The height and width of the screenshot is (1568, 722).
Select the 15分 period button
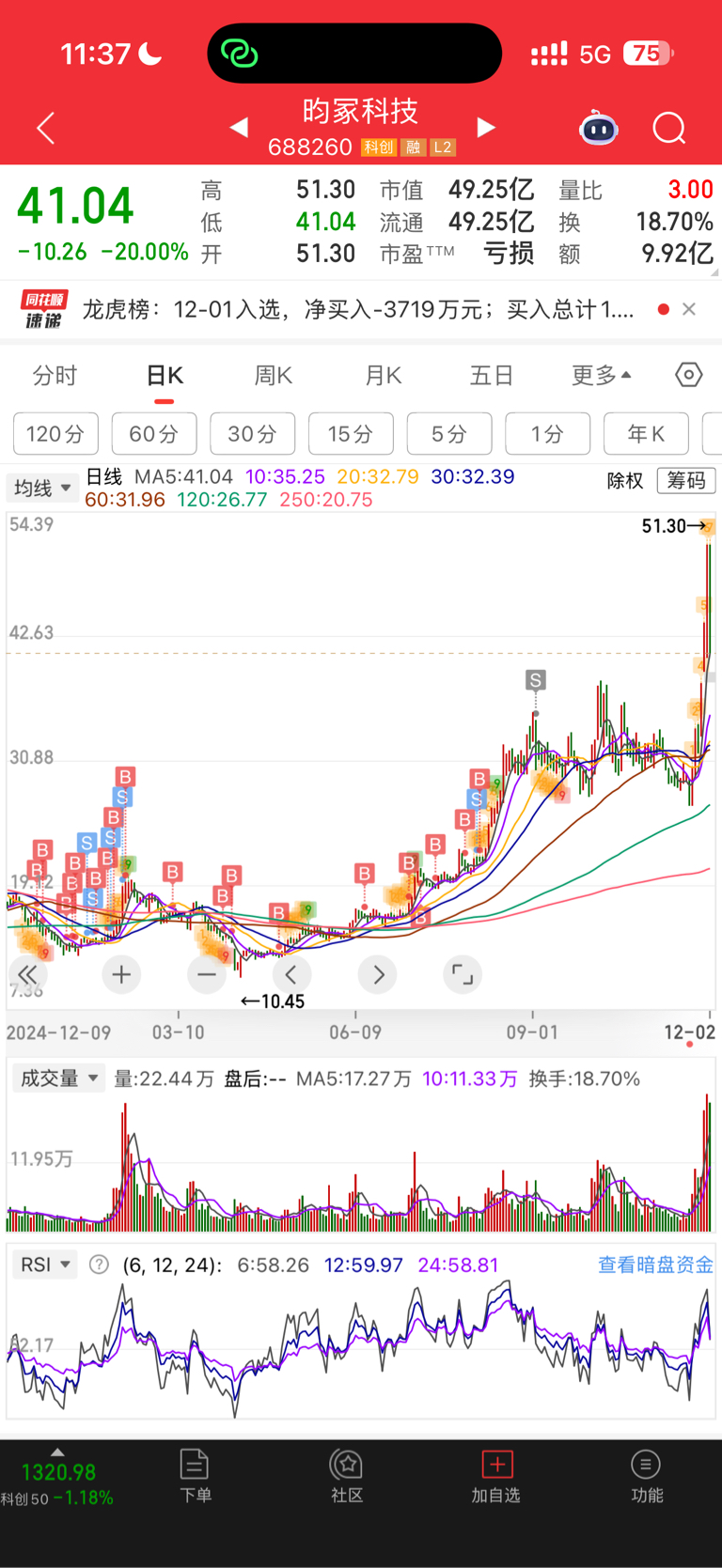point(351,433)
